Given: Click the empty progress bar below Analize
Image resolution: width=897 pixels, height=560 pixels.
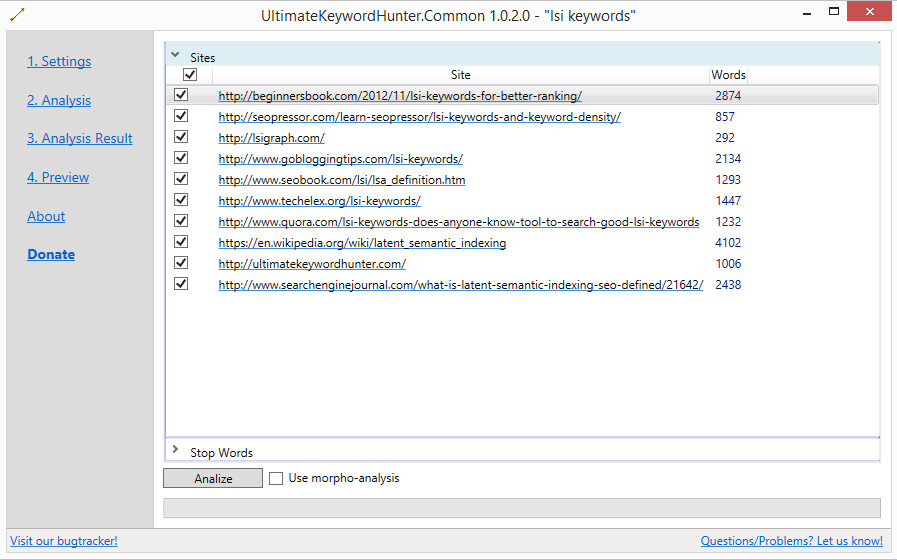Looking at the screenshot, I should 522,508.
